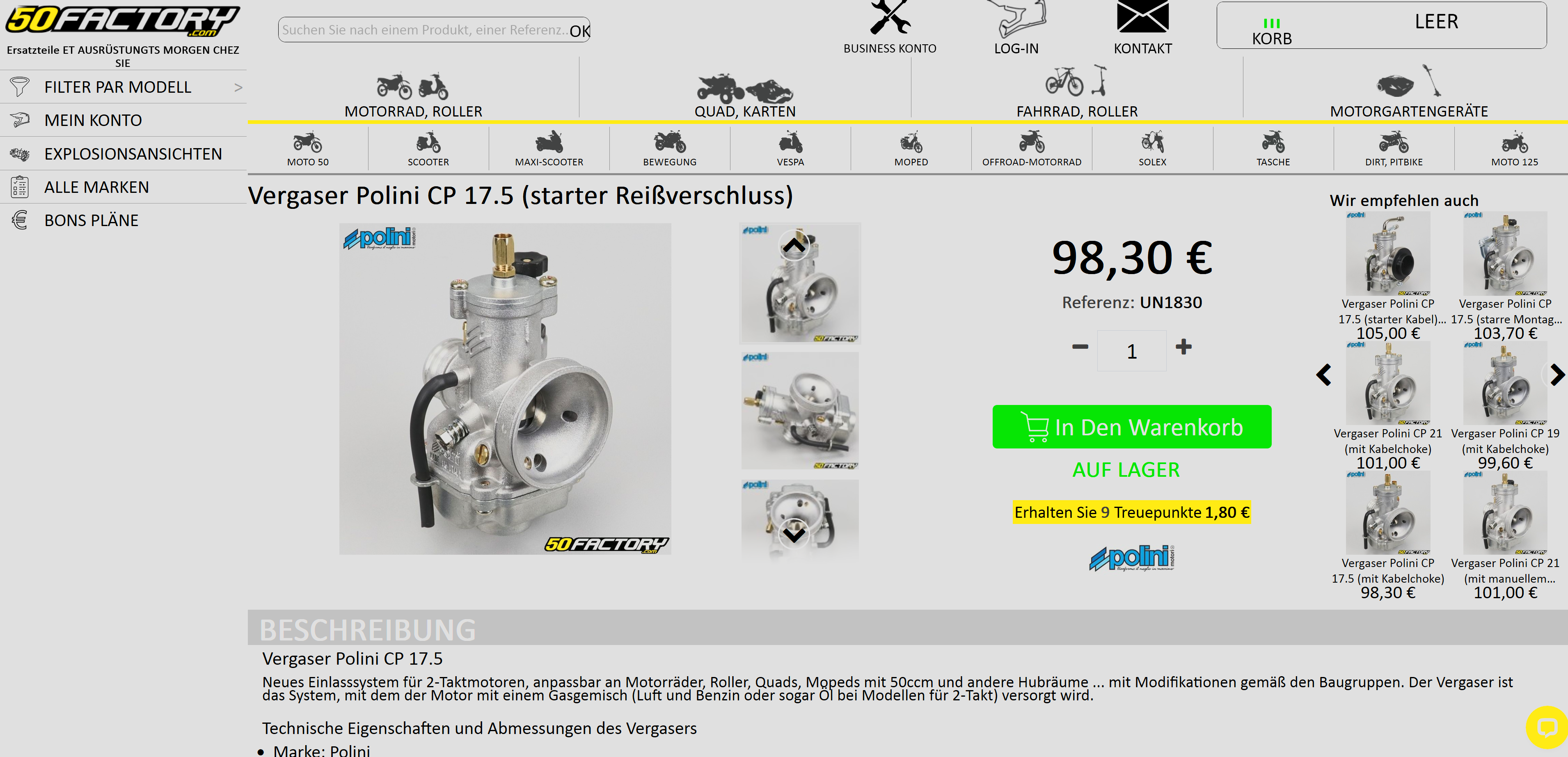1568x757 pixels.
Task: Open Business Konto link
Action: (889, 48)
